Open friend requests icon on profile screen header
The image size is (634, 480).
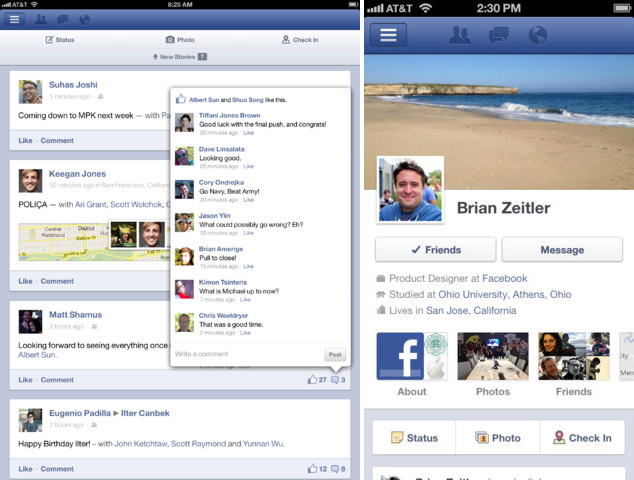[x=459, y=35]
